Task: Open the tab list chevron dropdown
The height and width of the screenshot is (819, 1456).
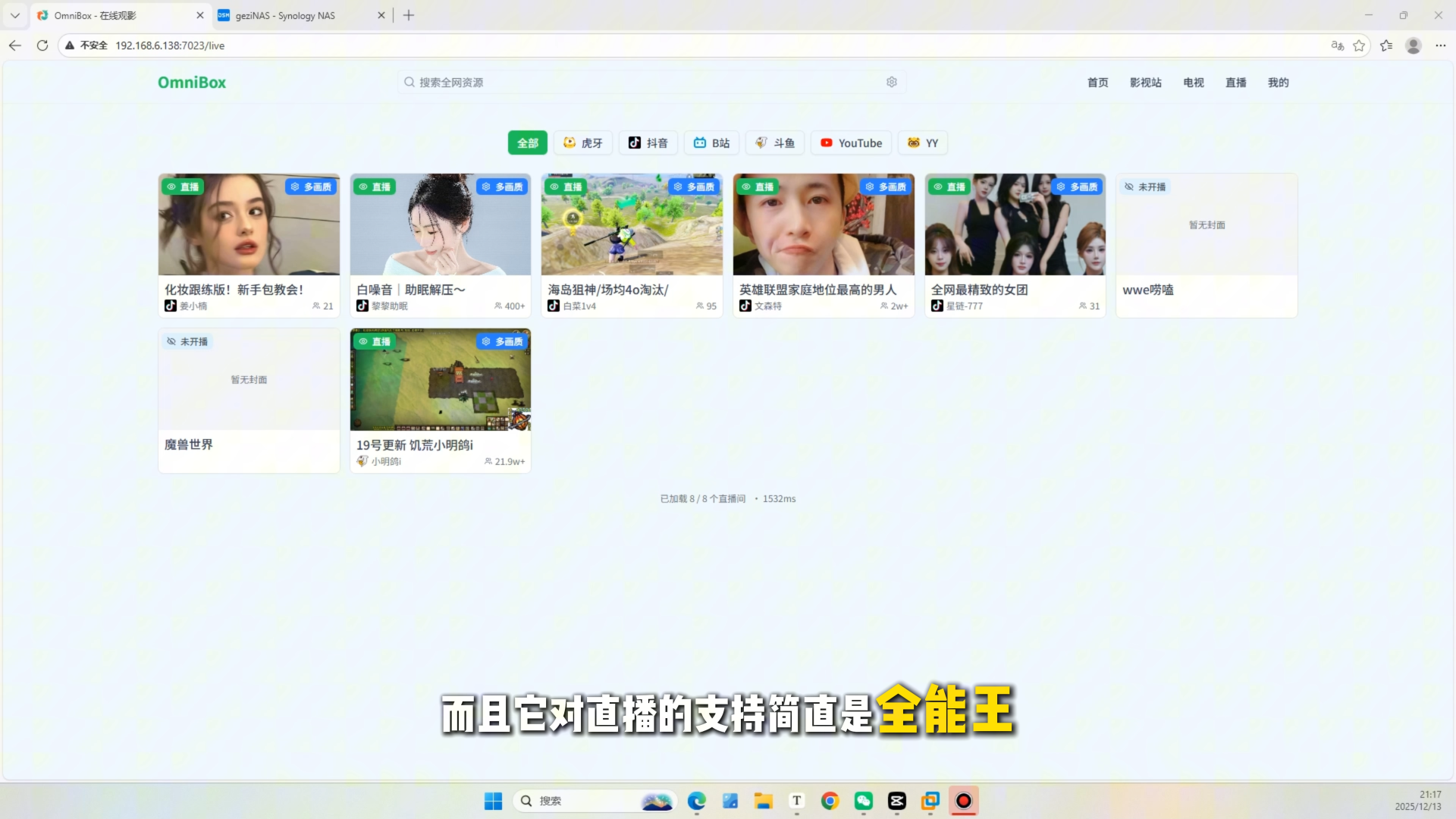Action: click(x=14, y=15)
